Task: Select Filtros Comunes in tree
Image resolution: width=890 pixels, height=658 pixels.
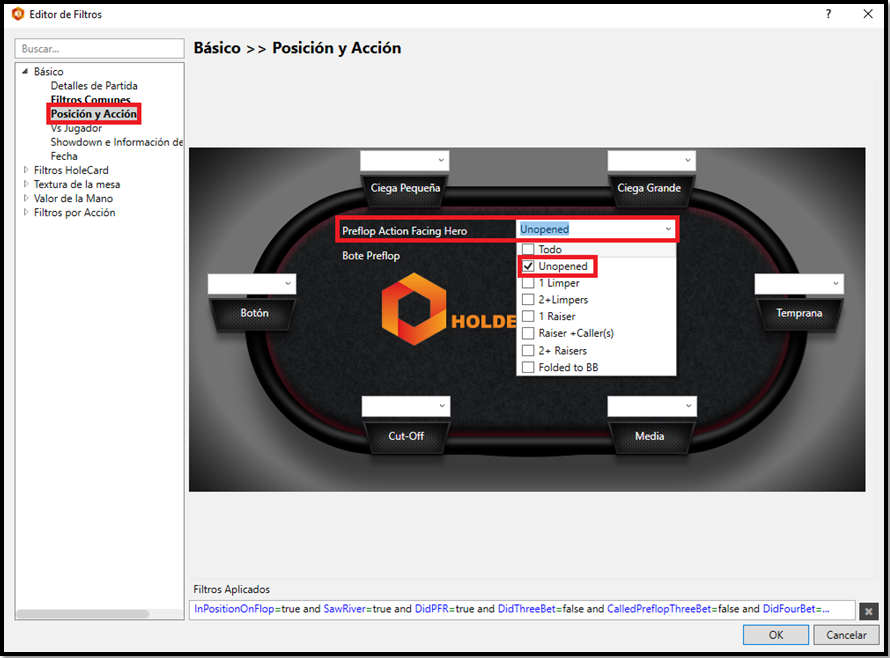Action: coord(90,100)
